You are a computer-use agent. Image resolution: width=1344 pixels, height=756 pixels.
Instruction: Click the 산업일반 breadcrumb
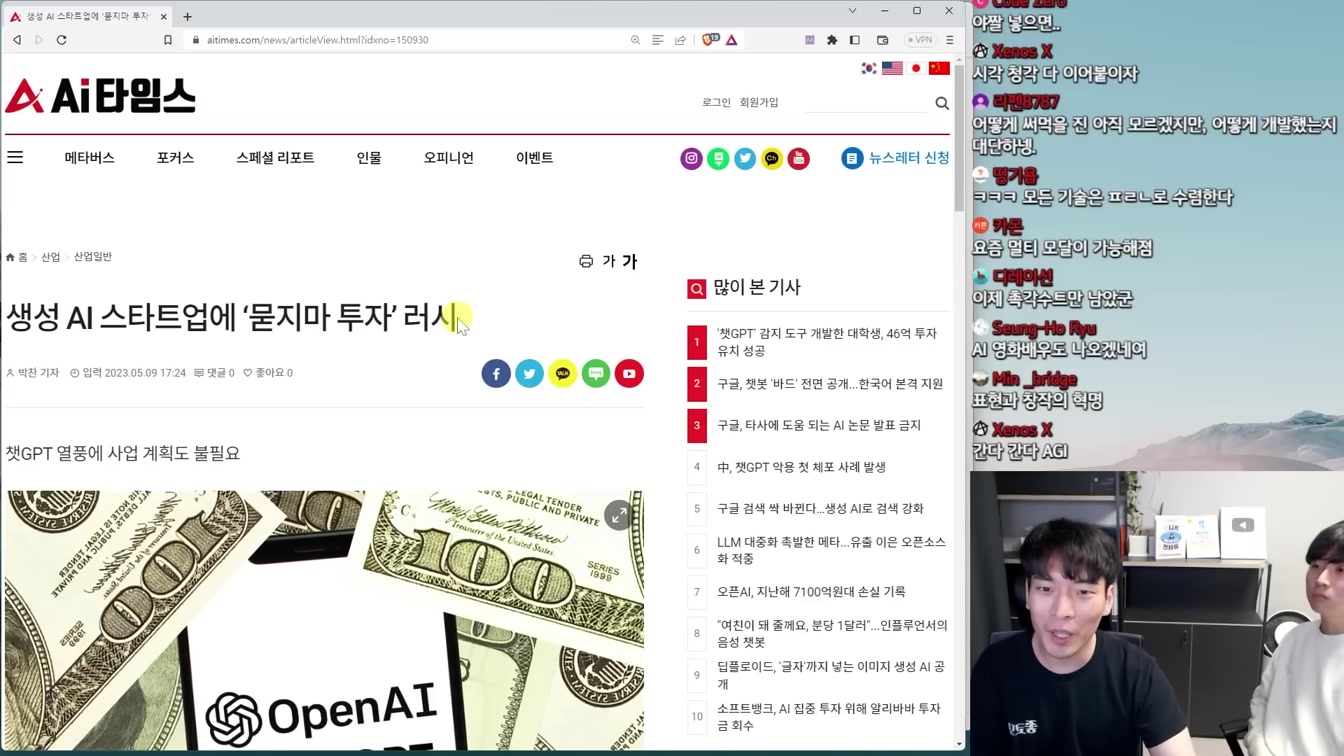point(93,257)
